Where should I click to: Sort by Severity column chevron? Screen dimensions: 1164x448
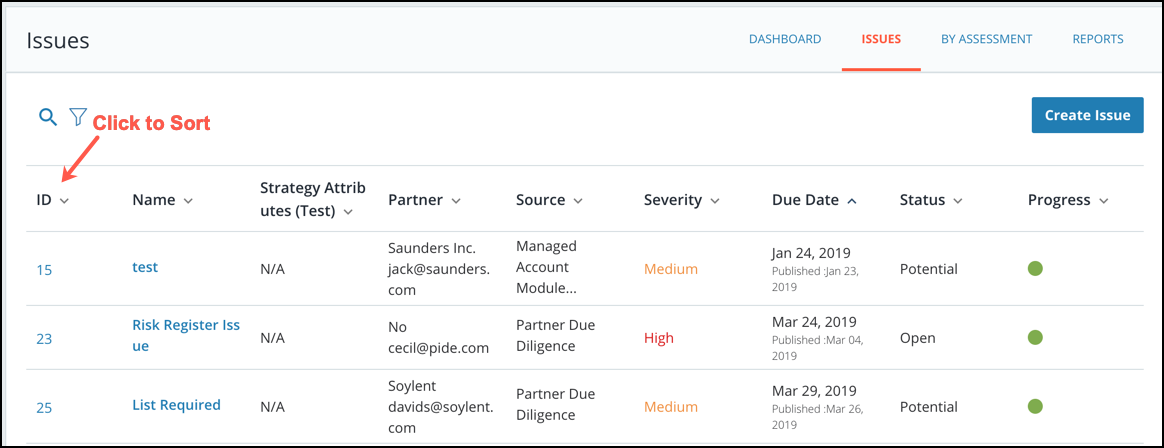715,201
